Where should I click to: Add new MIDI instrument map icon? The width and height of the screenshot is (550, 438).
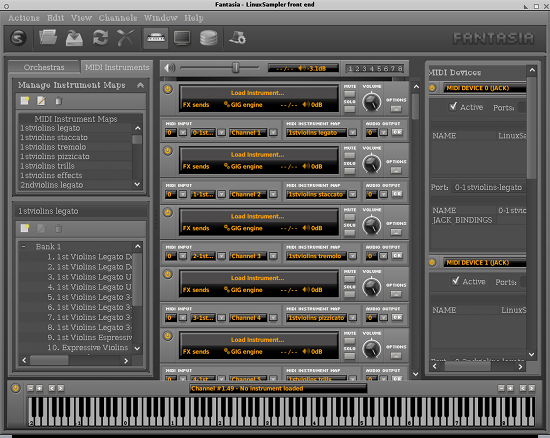coord(25,101)
